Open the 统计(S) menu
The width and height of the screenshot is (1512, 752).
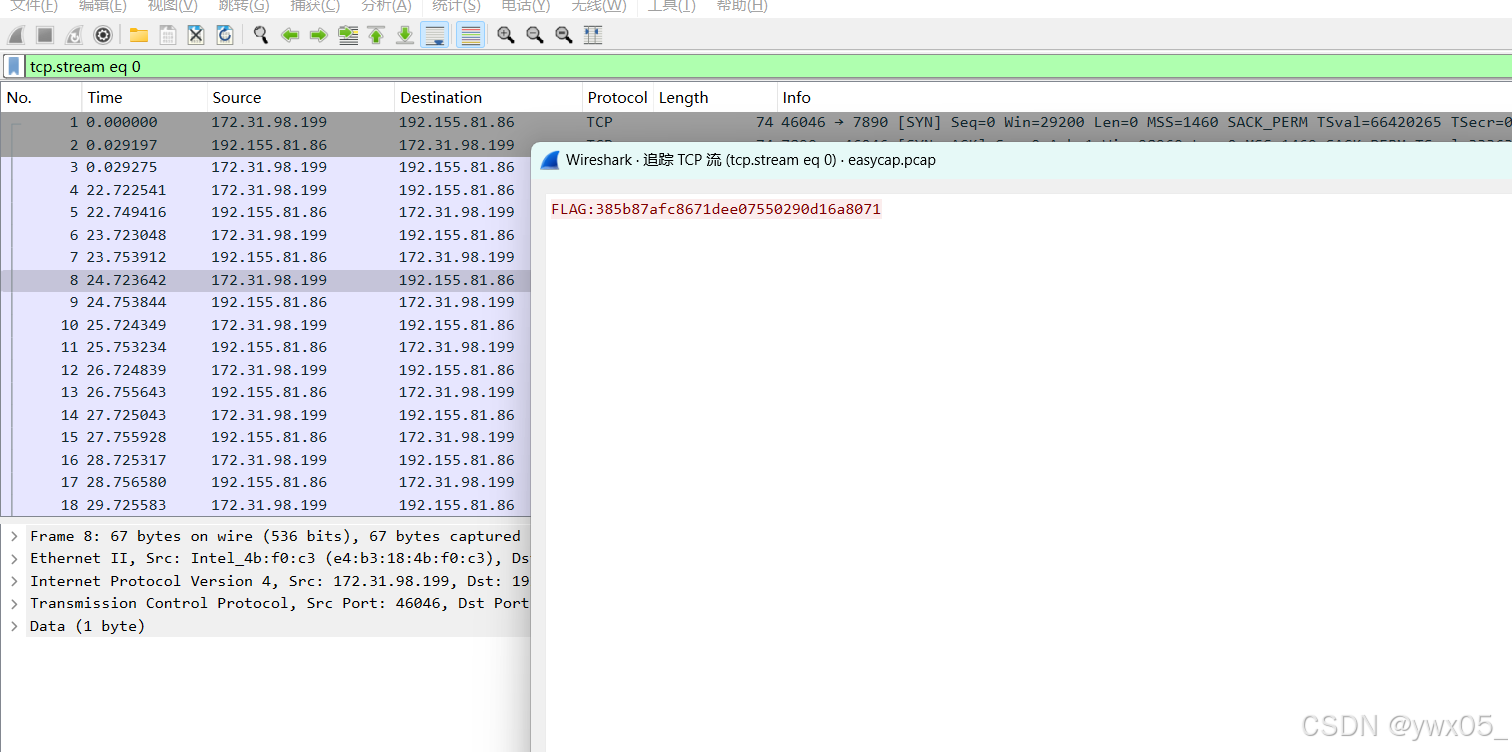coord(455,7)
